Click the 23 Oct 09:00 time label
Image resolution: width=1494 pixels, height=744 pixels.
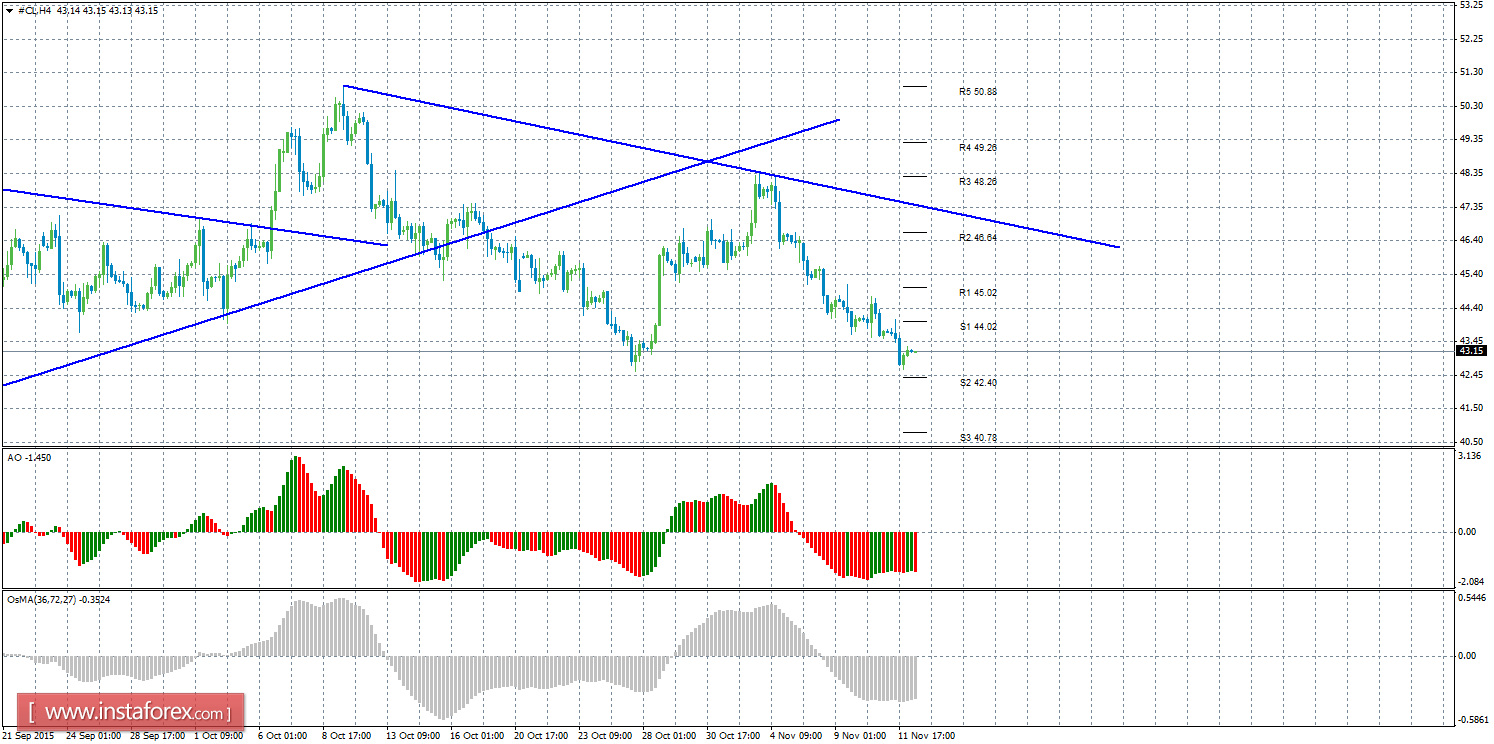(605, 736)
